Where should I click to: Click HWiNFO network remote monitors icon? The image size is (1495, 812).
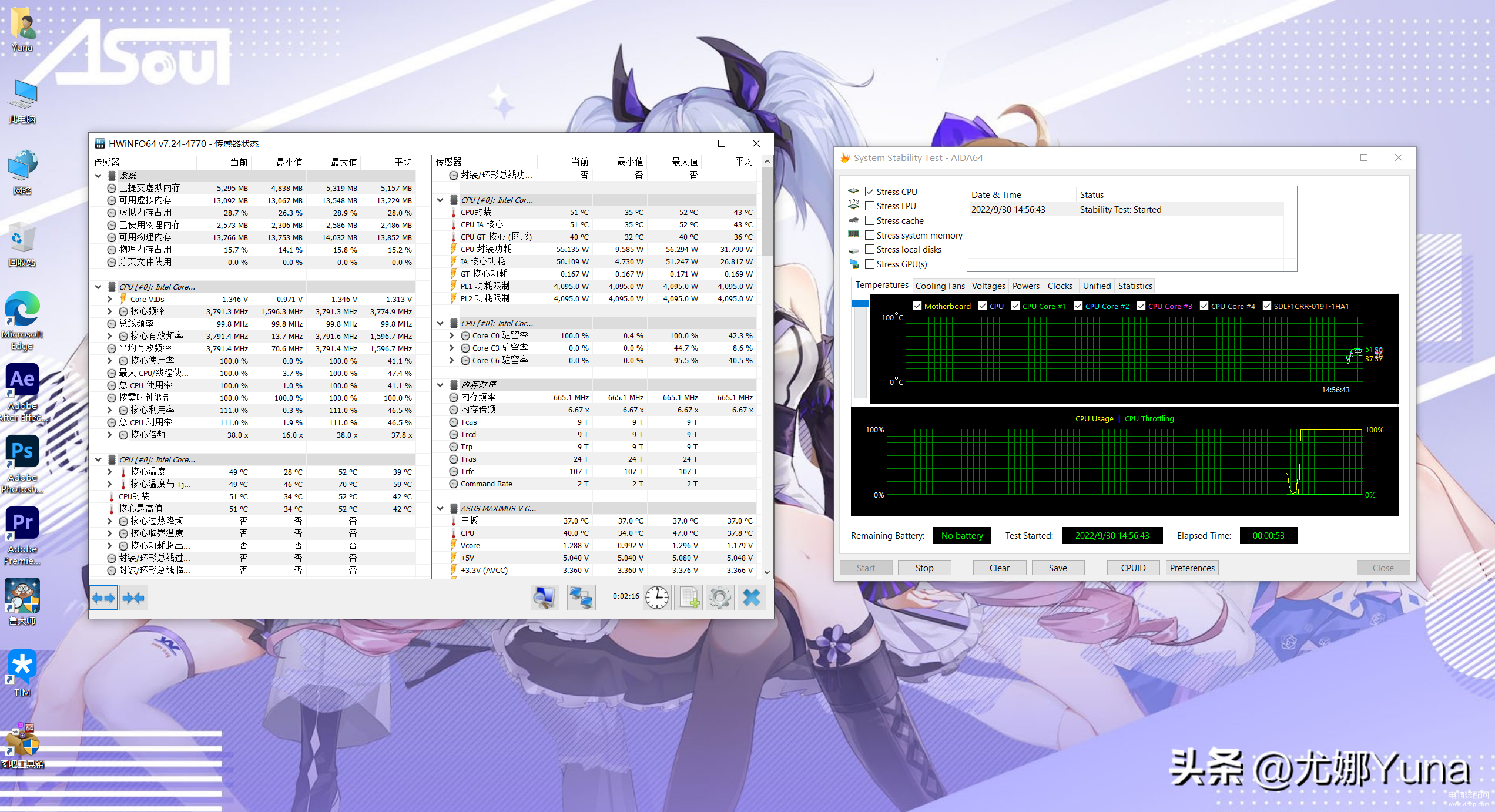[581, 598]
